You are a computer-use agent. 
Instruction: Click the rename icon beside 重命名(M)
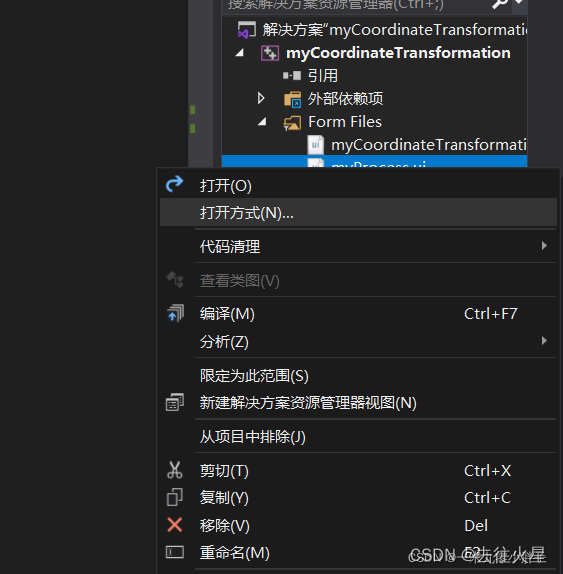coord(175,552)
